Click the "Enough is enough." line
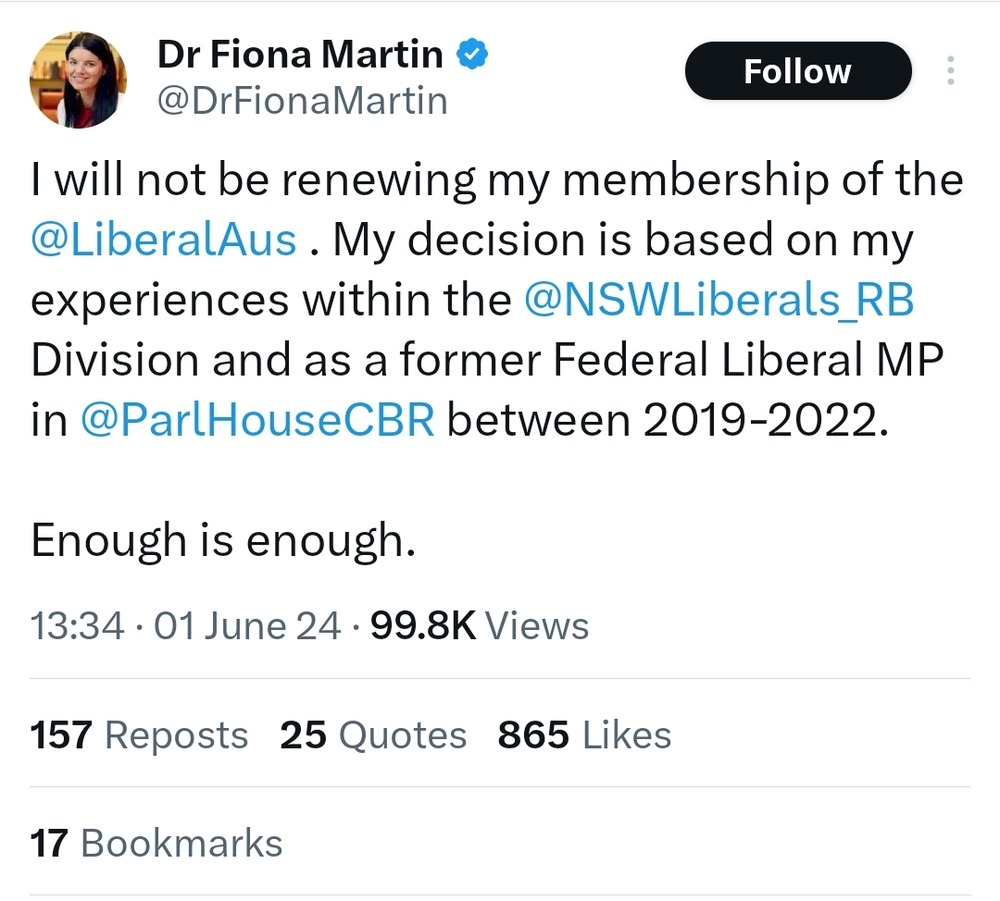Viewport: 1000px width, 901px height. pos(222,541)
